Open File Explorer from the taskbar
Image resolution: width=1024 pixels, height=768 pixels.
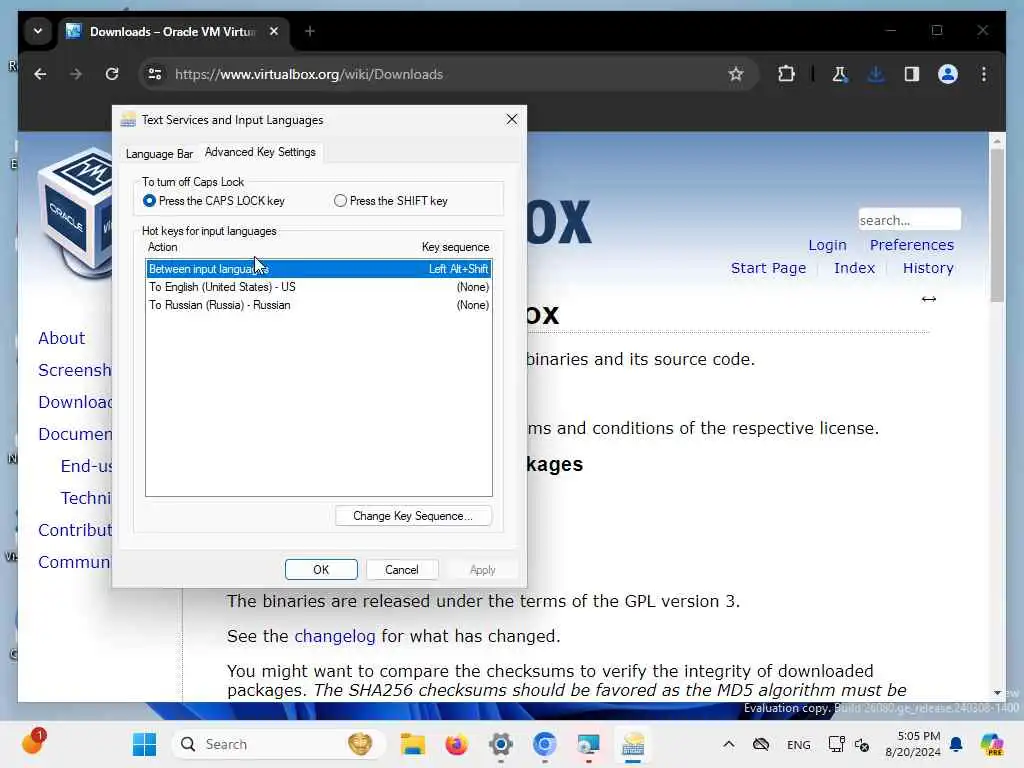[413, 744]
